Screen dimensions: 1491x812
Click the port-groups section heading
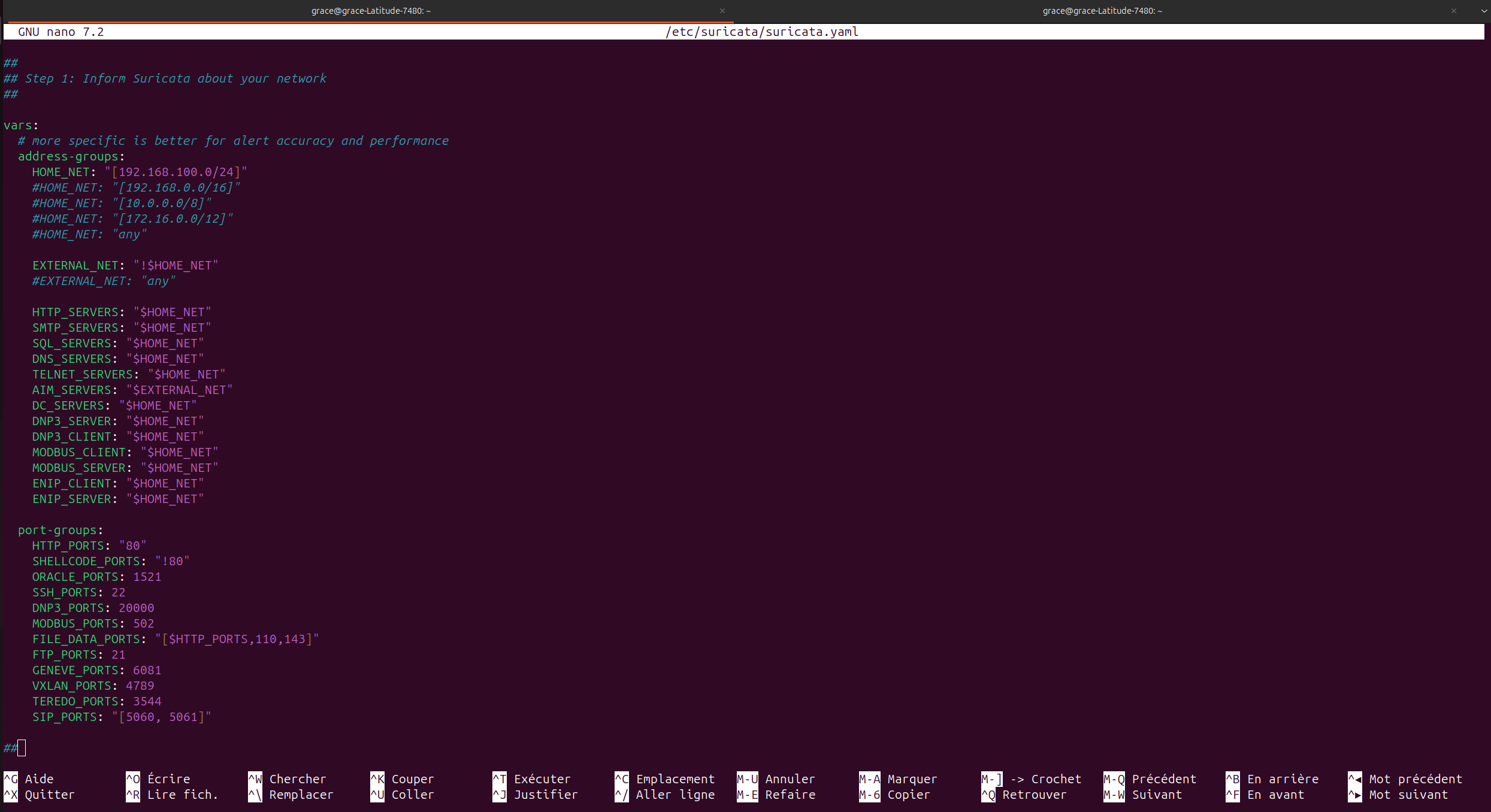coord(60,530)
